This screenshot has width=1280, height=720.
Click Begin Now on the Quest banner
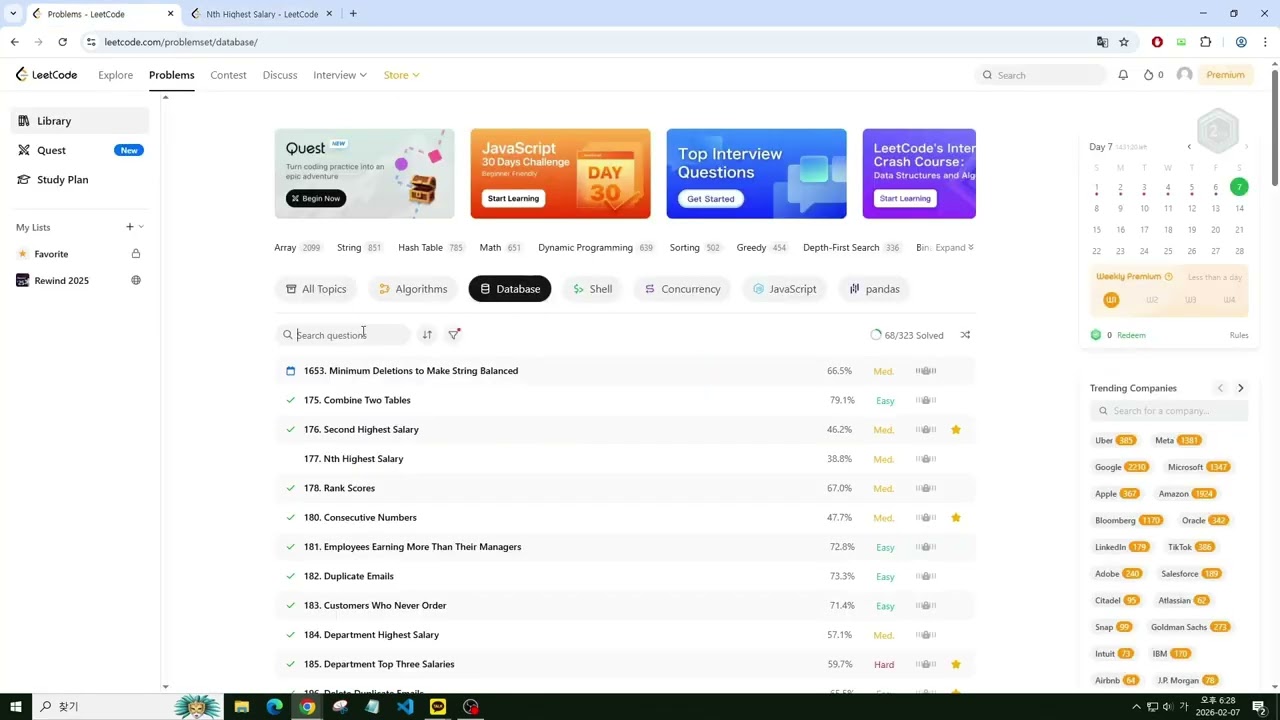pos(316,198)
